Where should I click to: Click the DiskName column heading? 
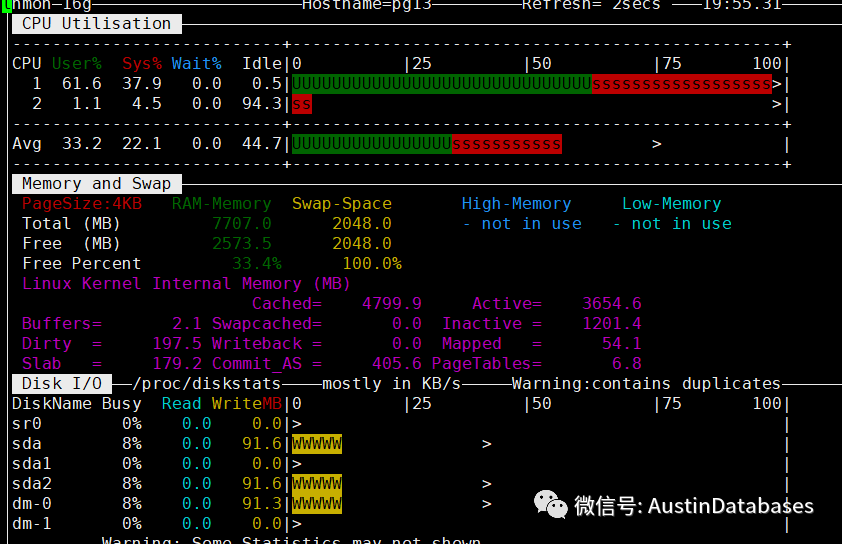pos(52,404)
